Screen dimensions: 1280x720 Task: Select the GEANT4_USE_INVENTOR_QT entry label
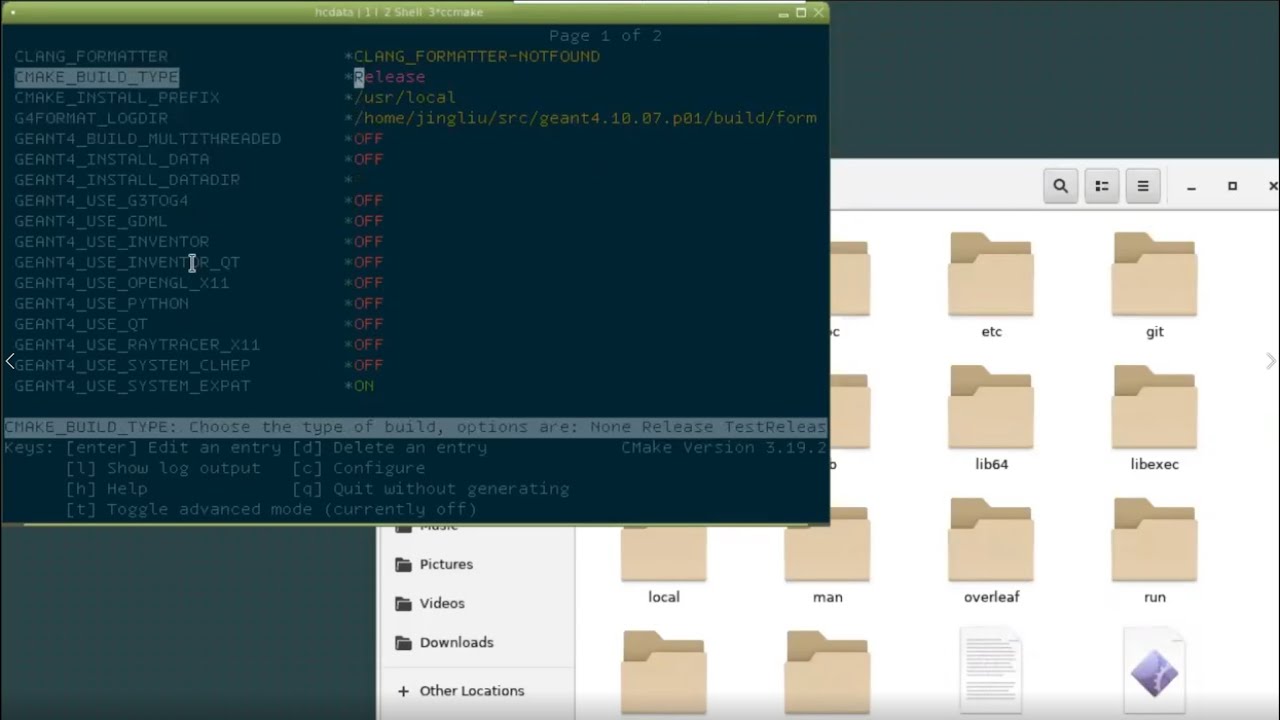127,262
